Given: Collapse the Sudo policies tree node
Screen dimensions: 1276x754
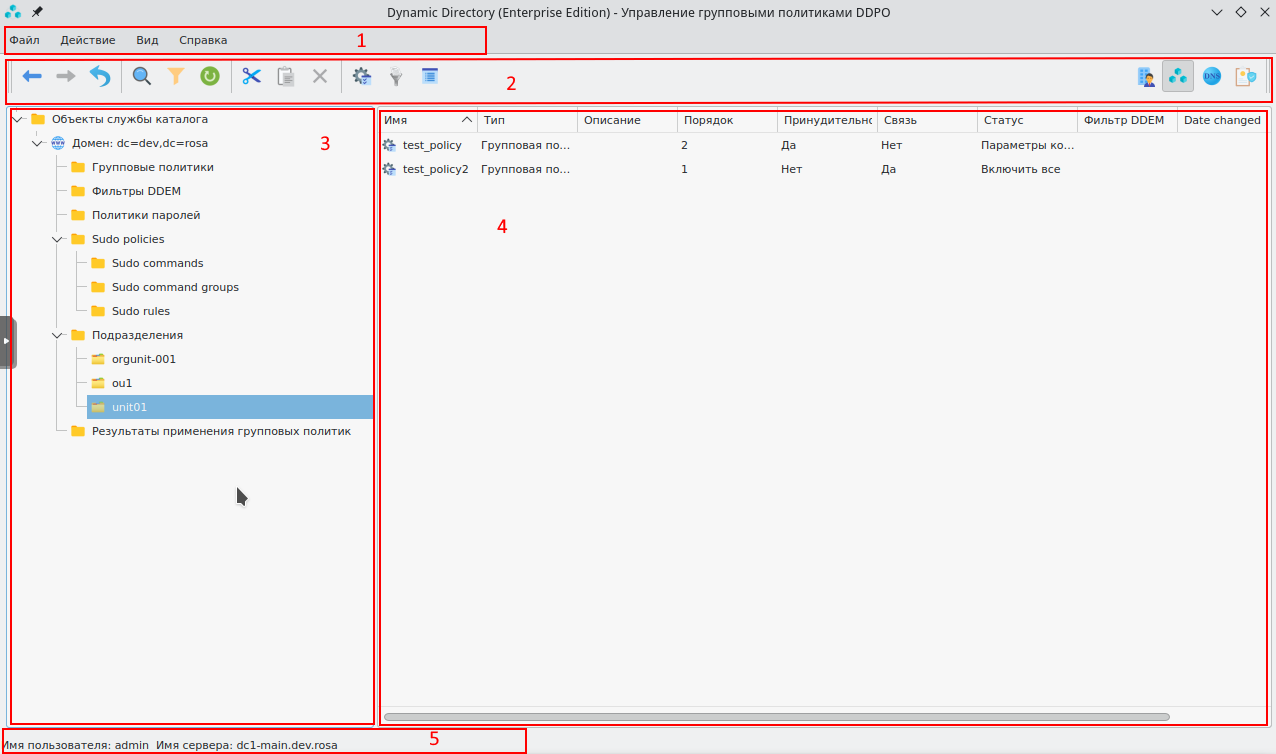Looking at the screenshot, I should click(x=58, y=239).
